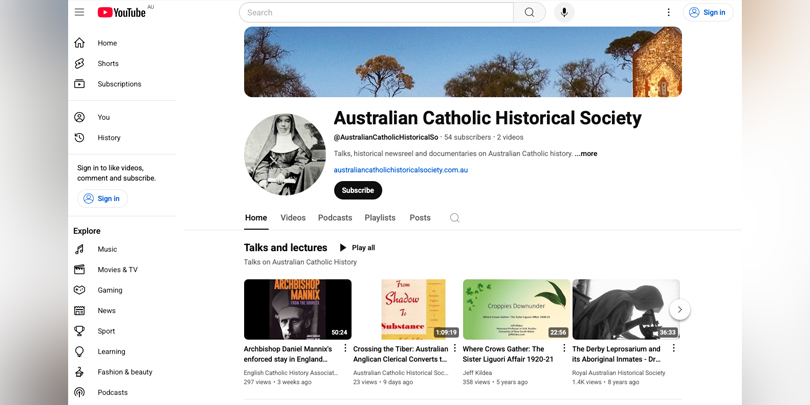810x405 pixels.
Task: Open From Shadow To Substance thumbnail
Action: coord(407,309)
